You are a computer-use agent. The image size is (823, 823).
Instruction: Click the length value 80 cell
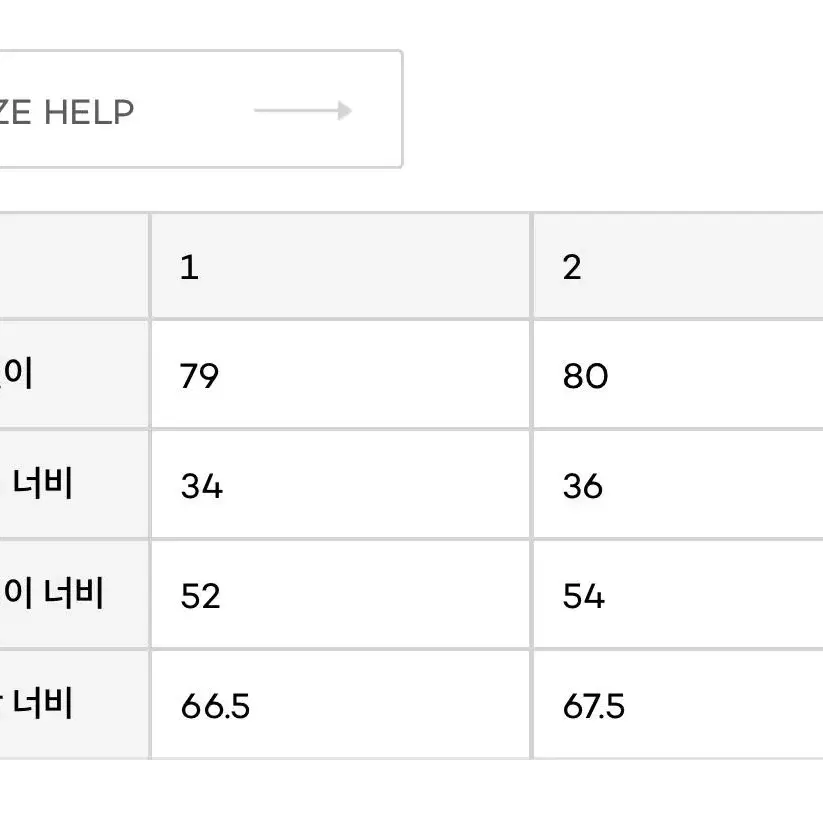click(678, 375)
